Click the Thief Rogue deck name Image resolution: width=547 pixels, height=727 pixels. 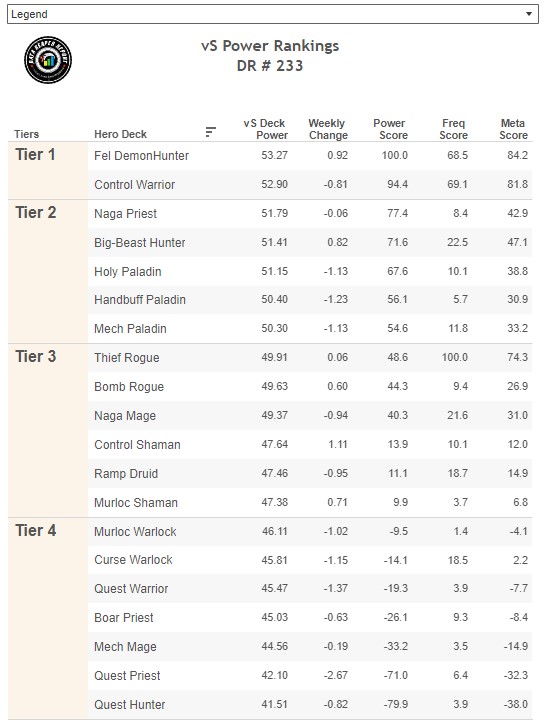click(x=127, y=357)
